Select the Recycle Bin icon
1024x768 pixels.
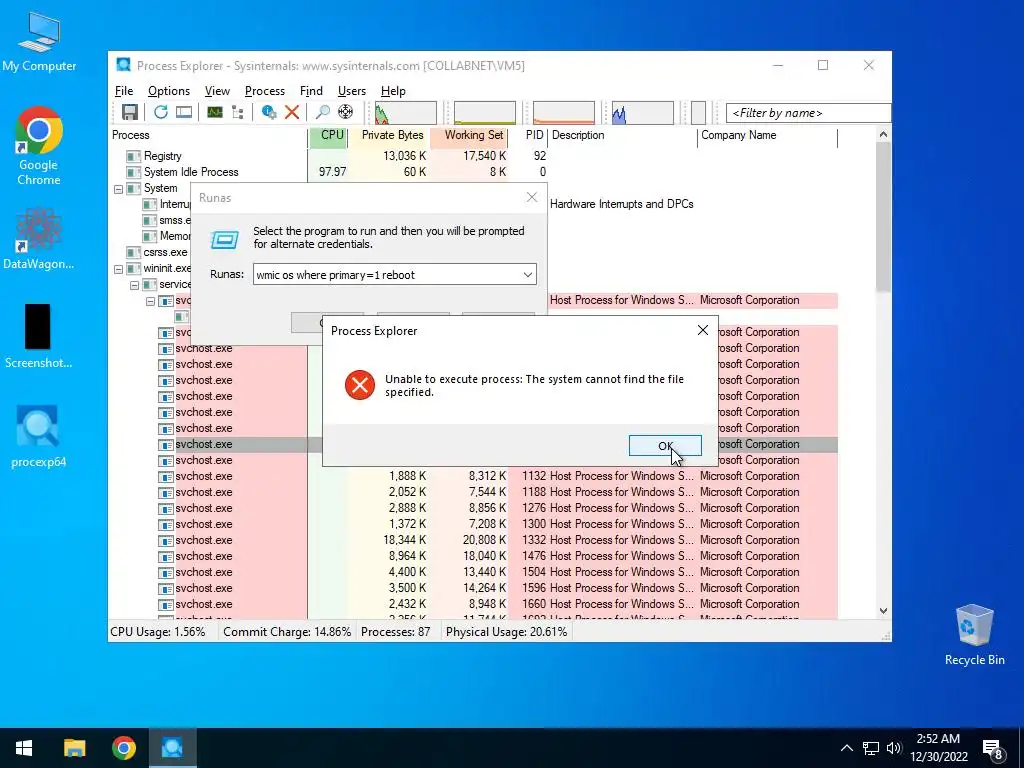(974, 635)
